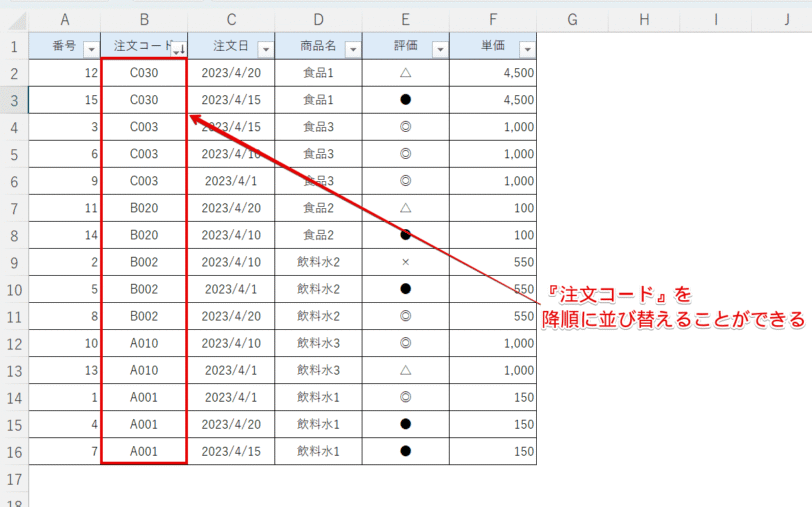Select number 15 in column A
This screenshot has height=507, width=812.
tap(65, 100)
